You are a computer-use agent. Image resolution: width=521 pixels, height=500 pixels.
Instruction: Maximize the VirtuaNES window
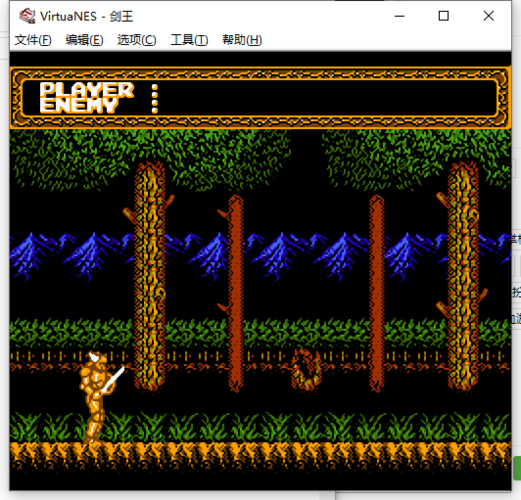click(443, 16)
